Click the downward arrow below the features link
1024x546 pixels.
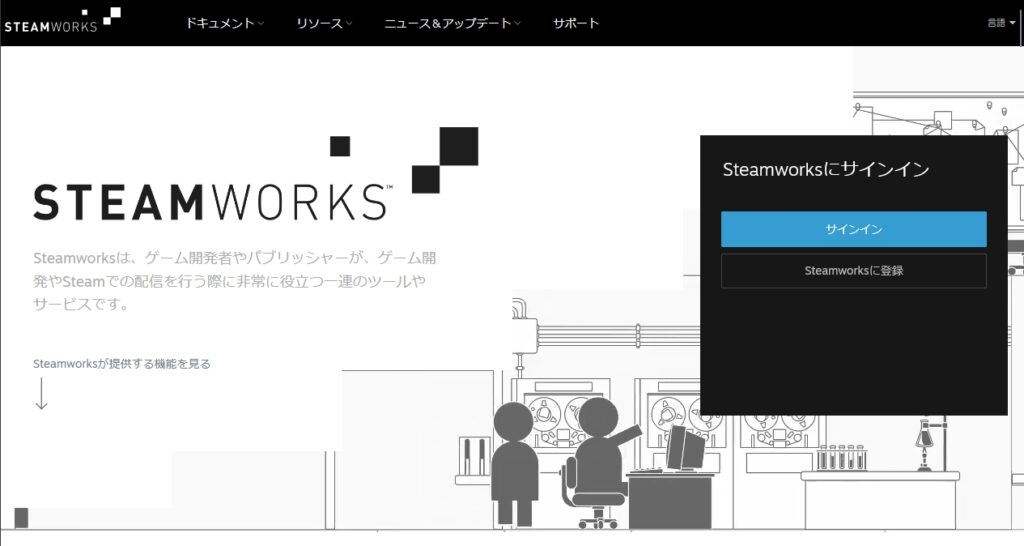(x=41, y=394)
